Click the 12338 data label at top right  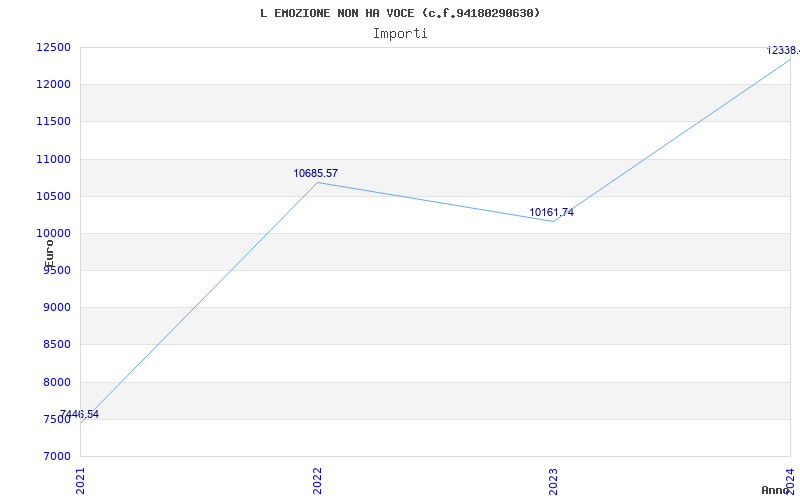pos(783,51)
